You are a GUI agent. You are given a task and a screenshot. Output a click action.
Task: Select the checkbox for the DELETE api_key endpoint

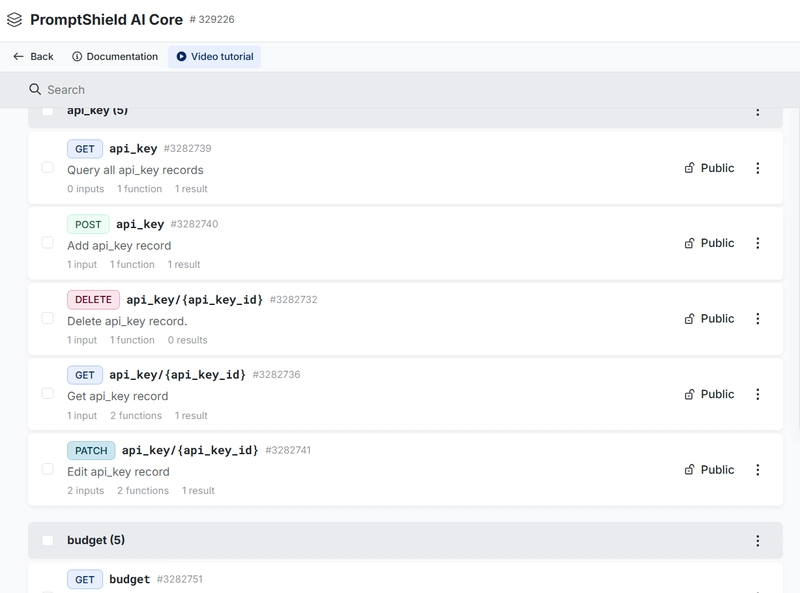click(x=47, y=318)
